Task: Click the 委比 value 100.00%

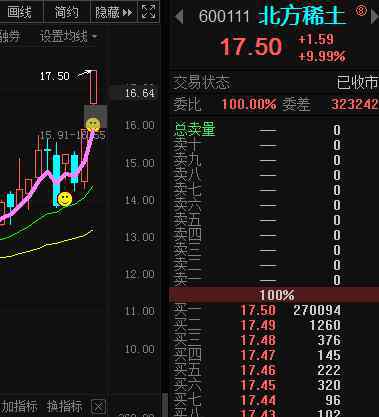Action: [x=249, y=104]
